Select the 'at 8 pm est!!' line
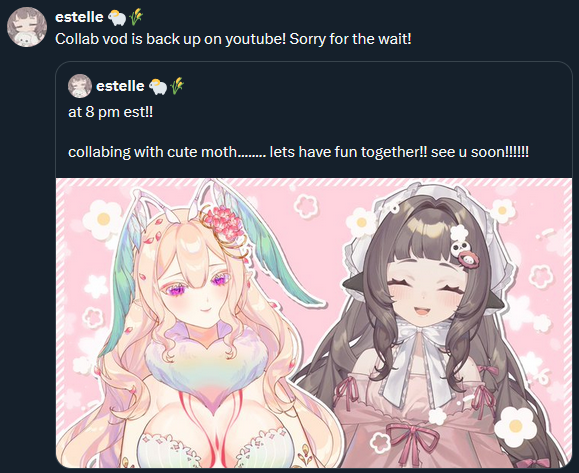This screenshot has height=473, width=579. (110, 112)
